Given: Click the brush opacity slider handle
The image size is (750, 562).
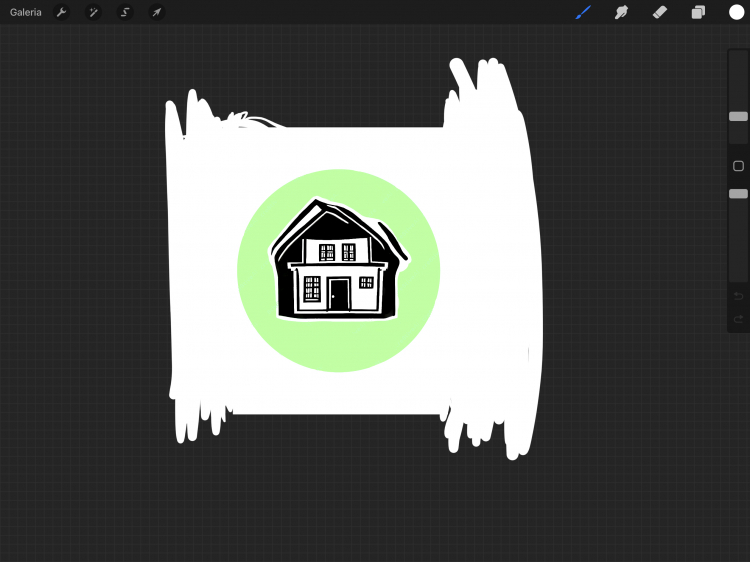Looking at the screenshot, I should point(738,193).
